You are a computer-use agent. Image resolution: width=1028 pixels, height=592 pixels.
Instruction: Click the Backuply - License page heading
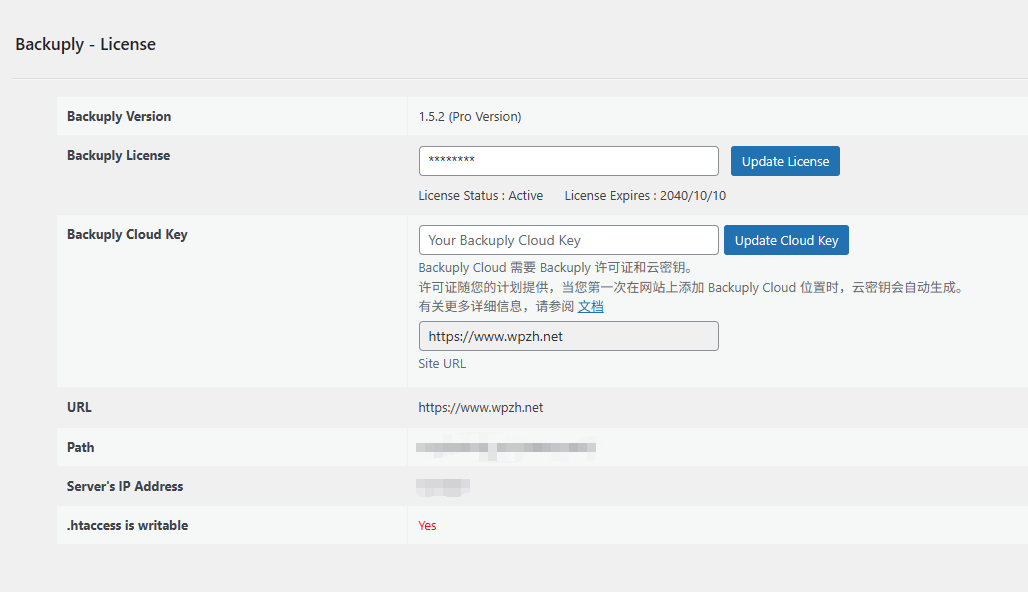point(85,44)
